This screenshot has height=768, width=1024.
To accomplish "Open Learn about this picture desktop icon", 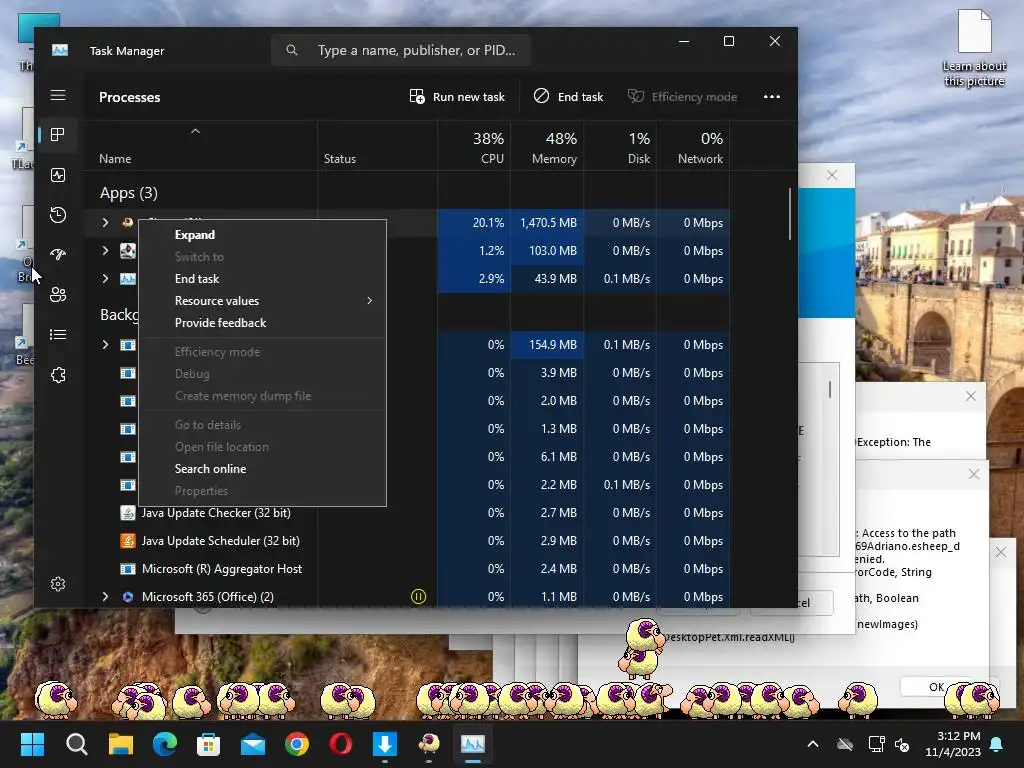I will click(x=974, y=49).
